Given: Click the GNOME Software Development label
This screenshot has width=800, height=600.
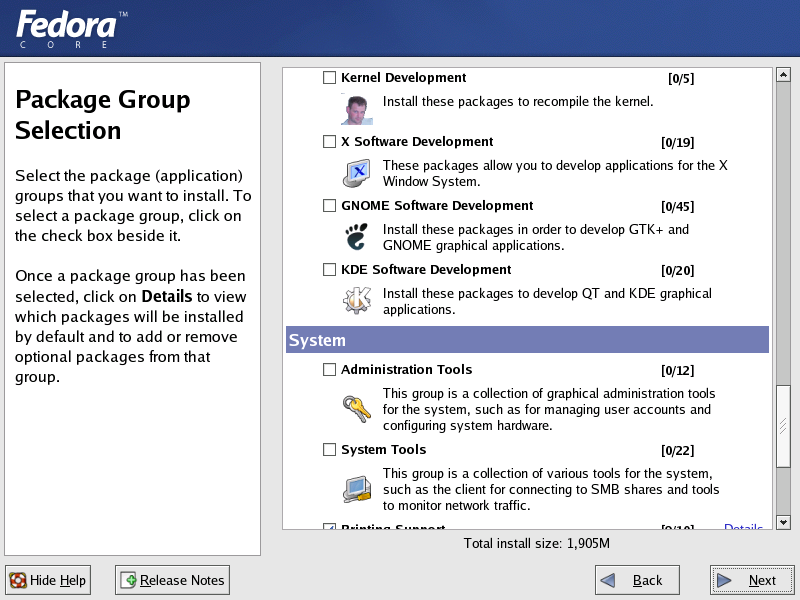Looking at the screenshot, I should (437, 206).
